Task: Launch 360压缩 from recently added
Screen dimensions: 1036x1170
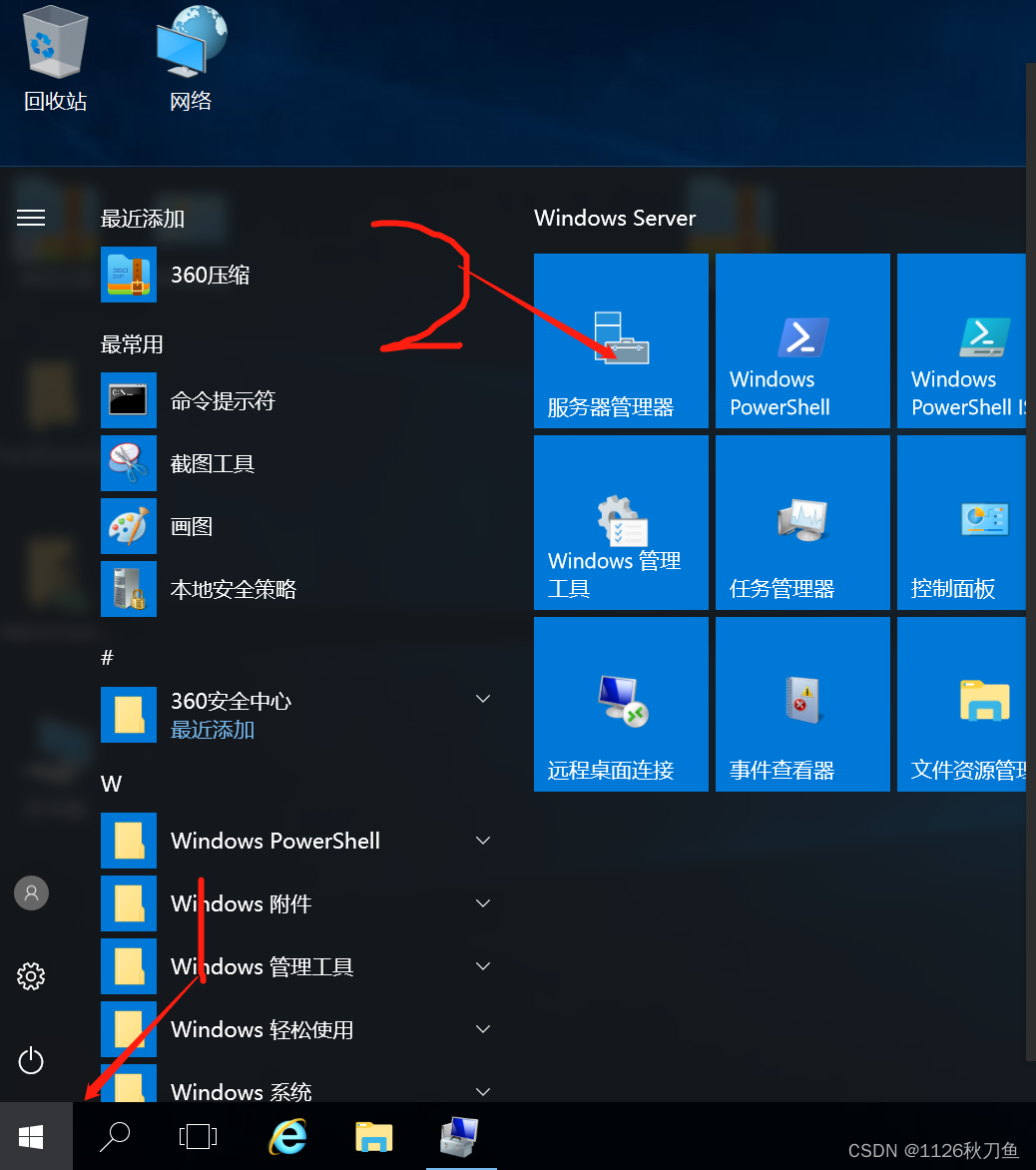Action: coord(298,275)
